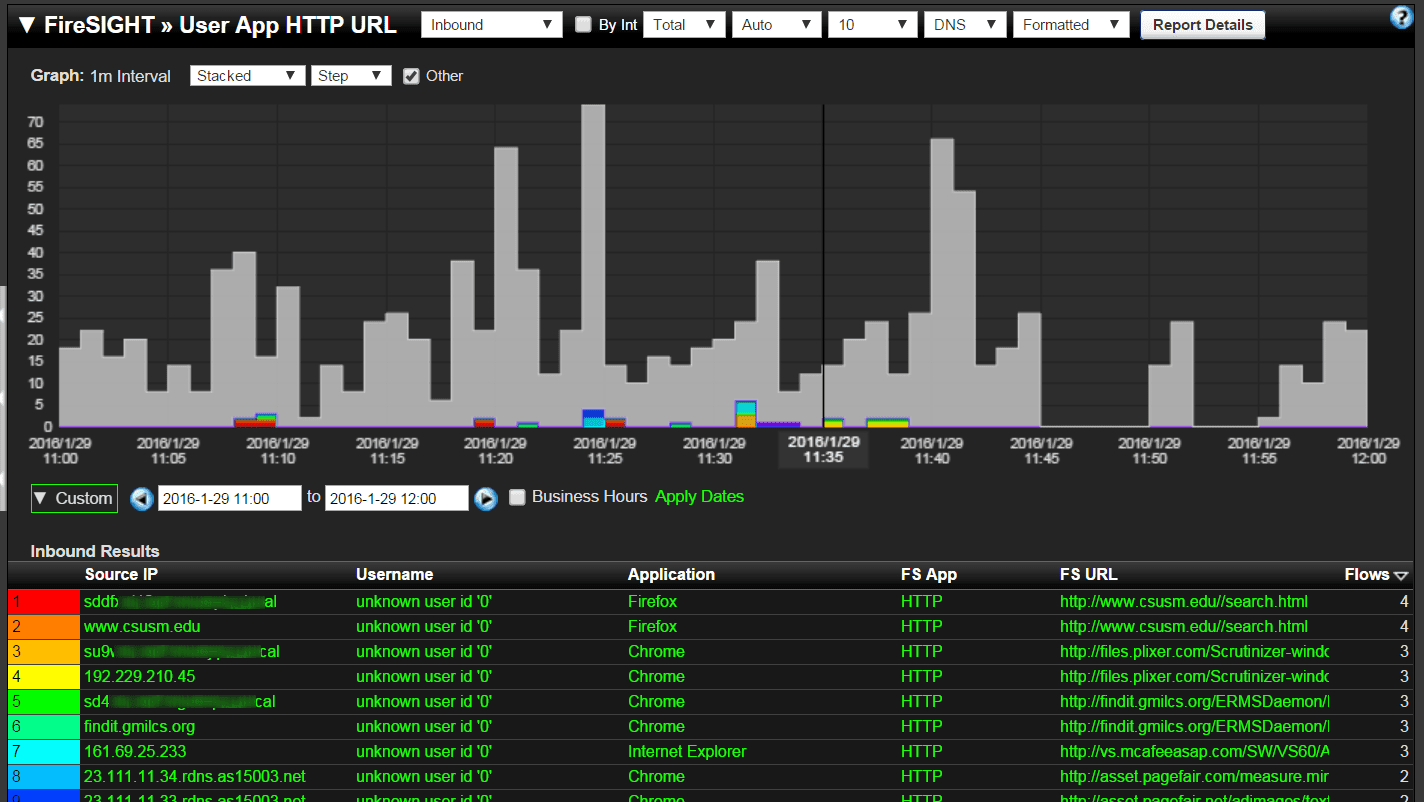Toggle the Business Hours checkbox
The image size is (1424, 802).
coord(517,497)
